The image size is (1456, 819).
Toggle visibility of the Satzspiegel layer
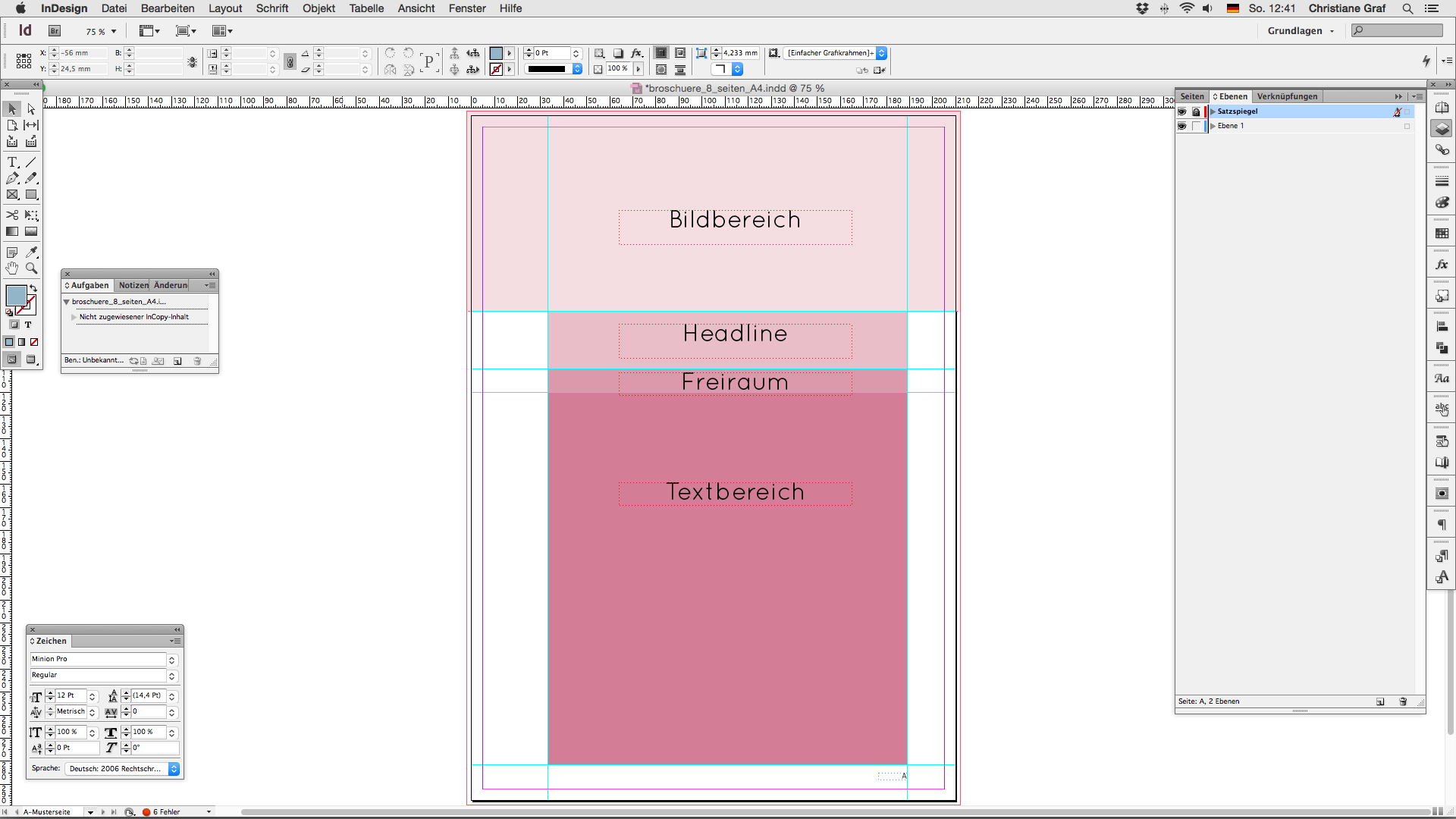tap(1182, 111)
